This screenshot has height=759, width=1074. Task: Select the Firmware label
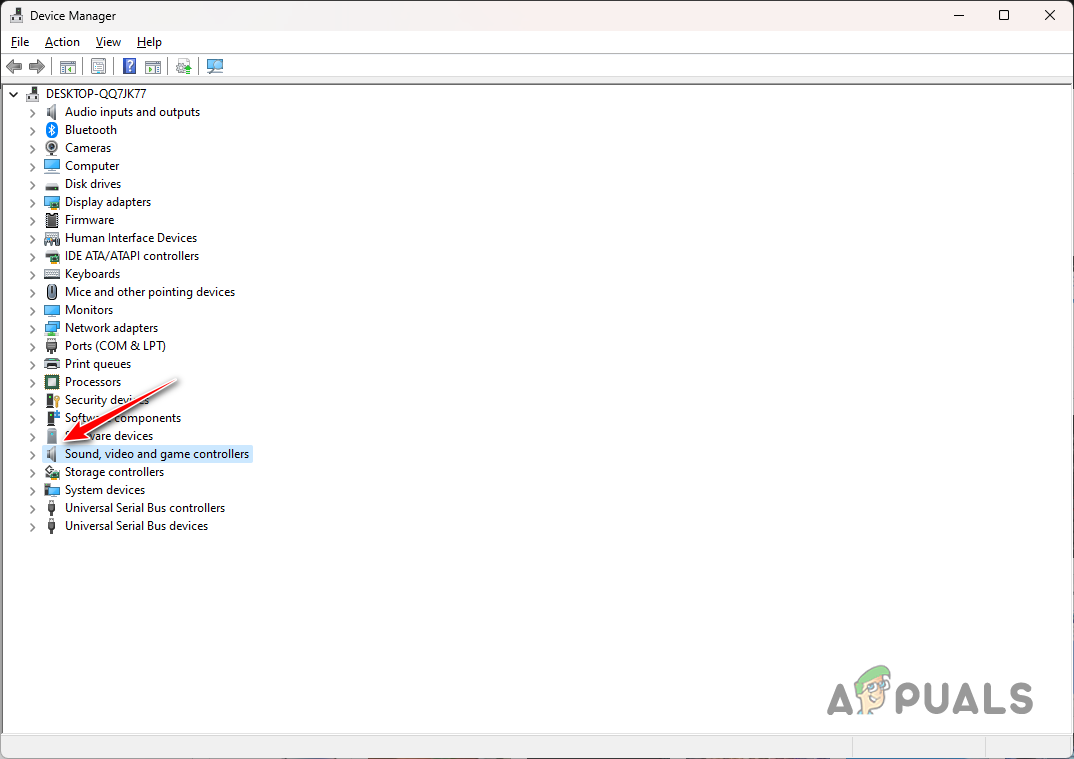click(90, 220)
